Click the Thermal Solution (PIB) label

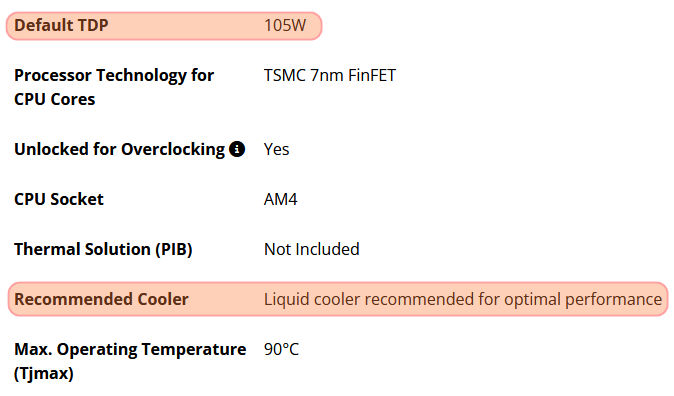click(x=103, y=249)
